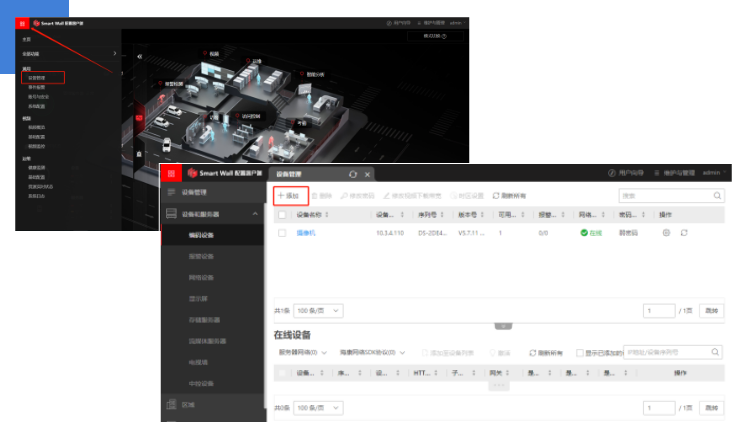749x438 pixels.
Task: Check the 摄像机 device row checkbox
Action: (283, 233)
